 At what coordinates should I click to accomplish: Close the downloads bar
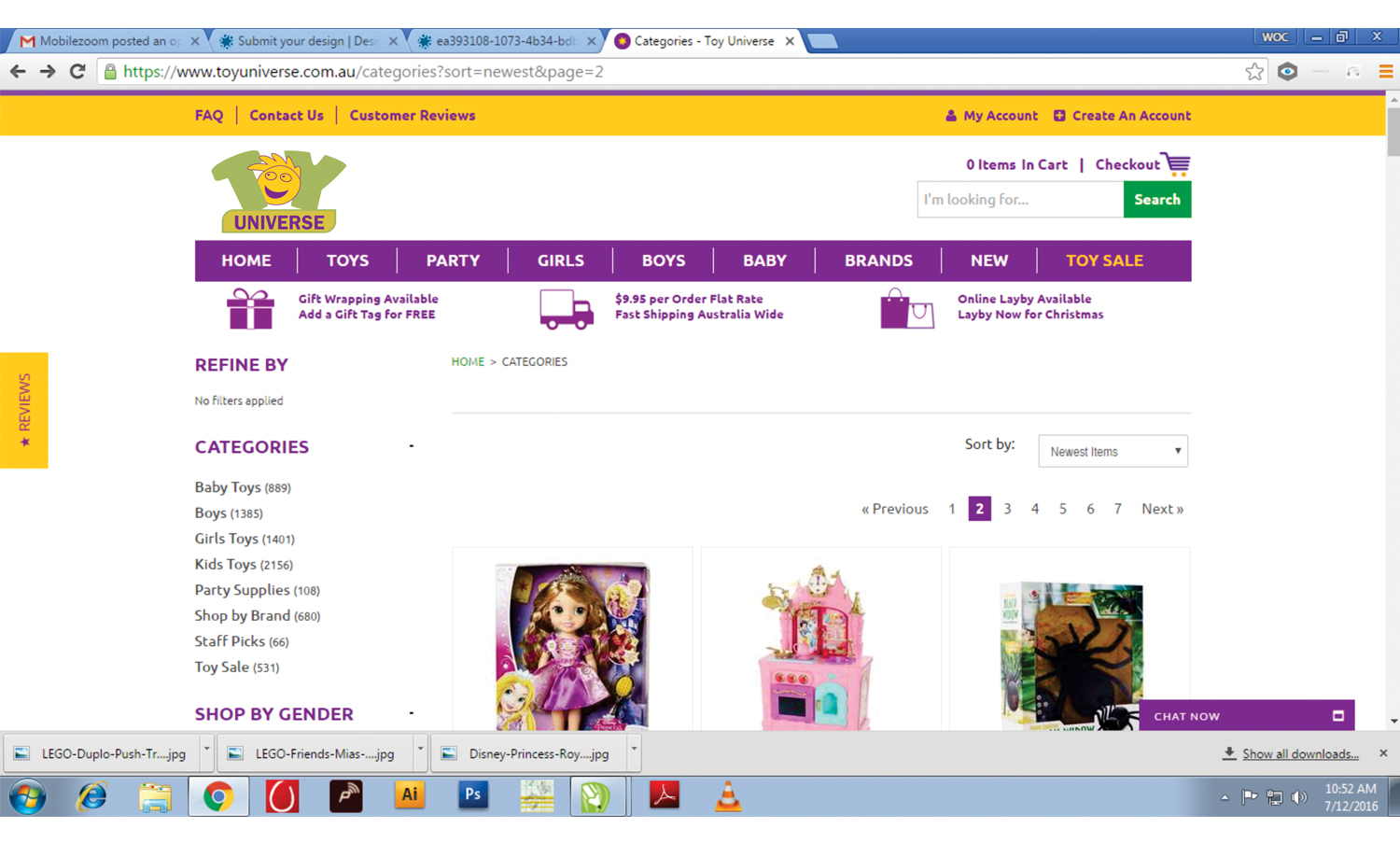[1383, 753]
